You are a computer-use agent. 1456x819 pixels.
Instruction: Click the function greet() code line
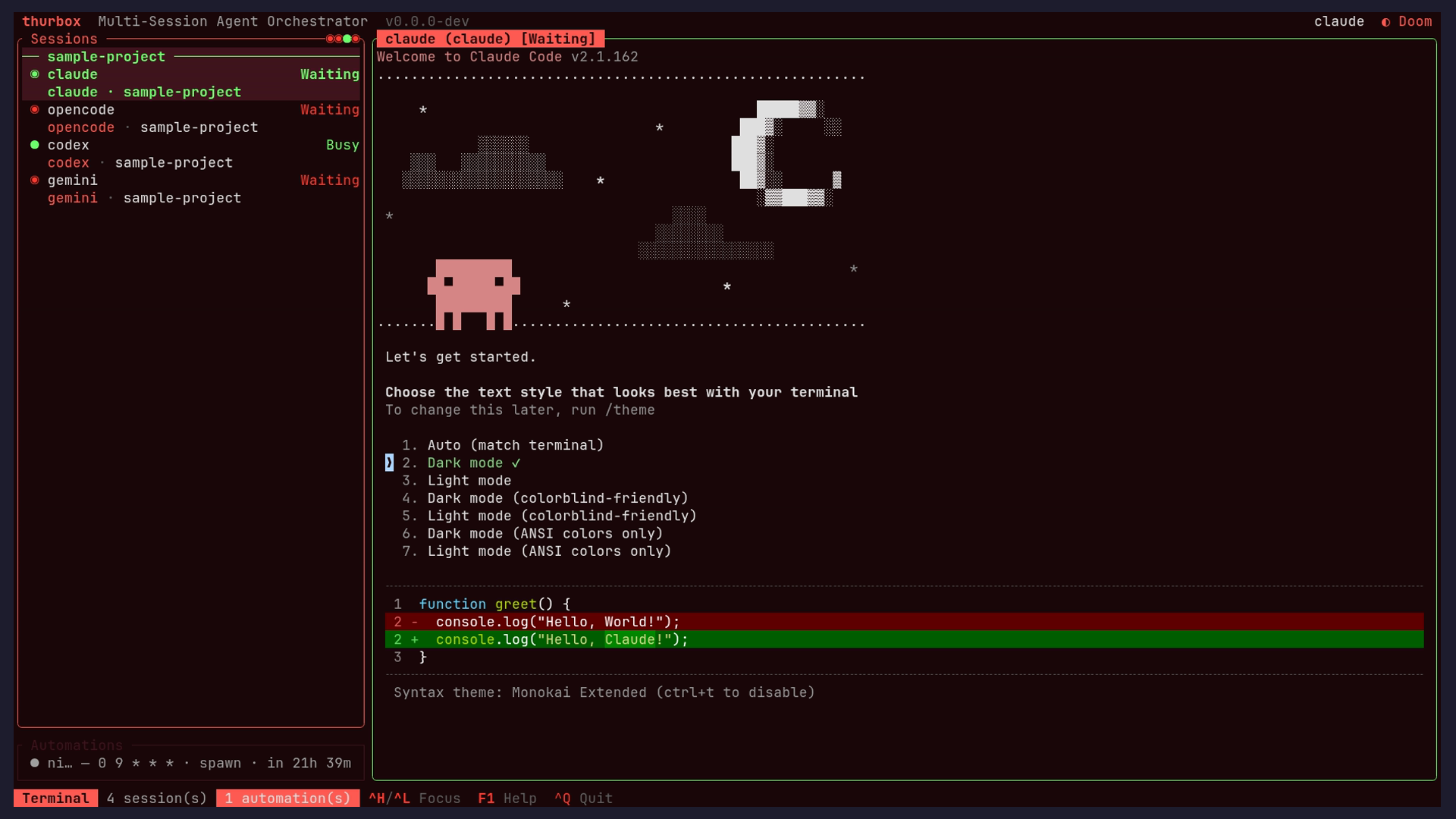[494, 604]
